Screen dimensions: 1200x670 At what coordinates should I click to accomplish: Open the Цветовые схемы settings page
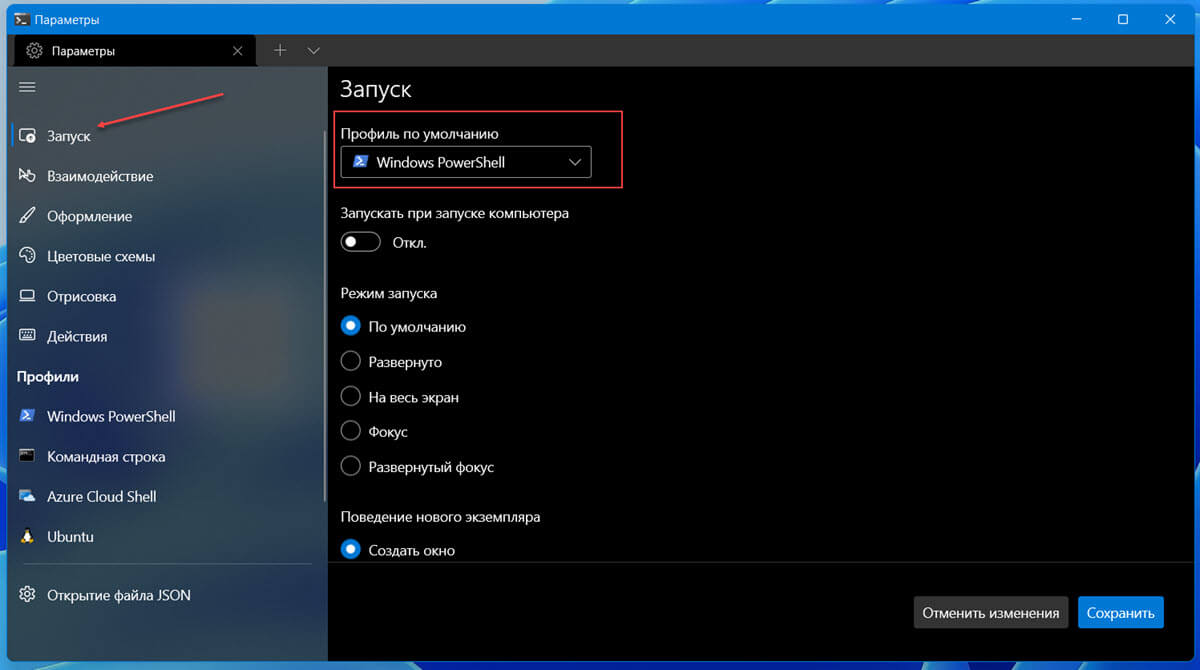(168, 256)
